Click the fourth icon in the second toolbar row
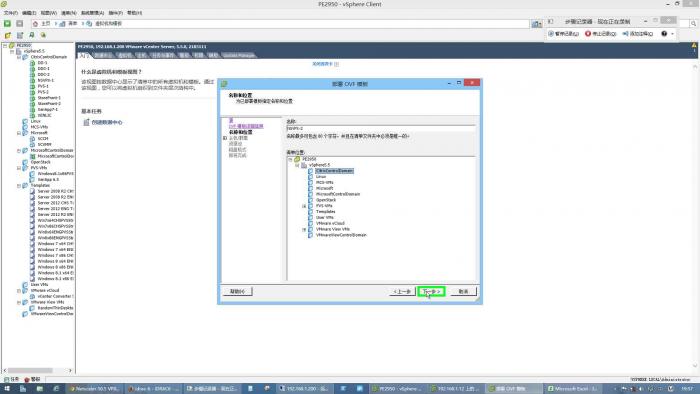The height and width of the screenshot is (394, 700). (x=43, y=35)
